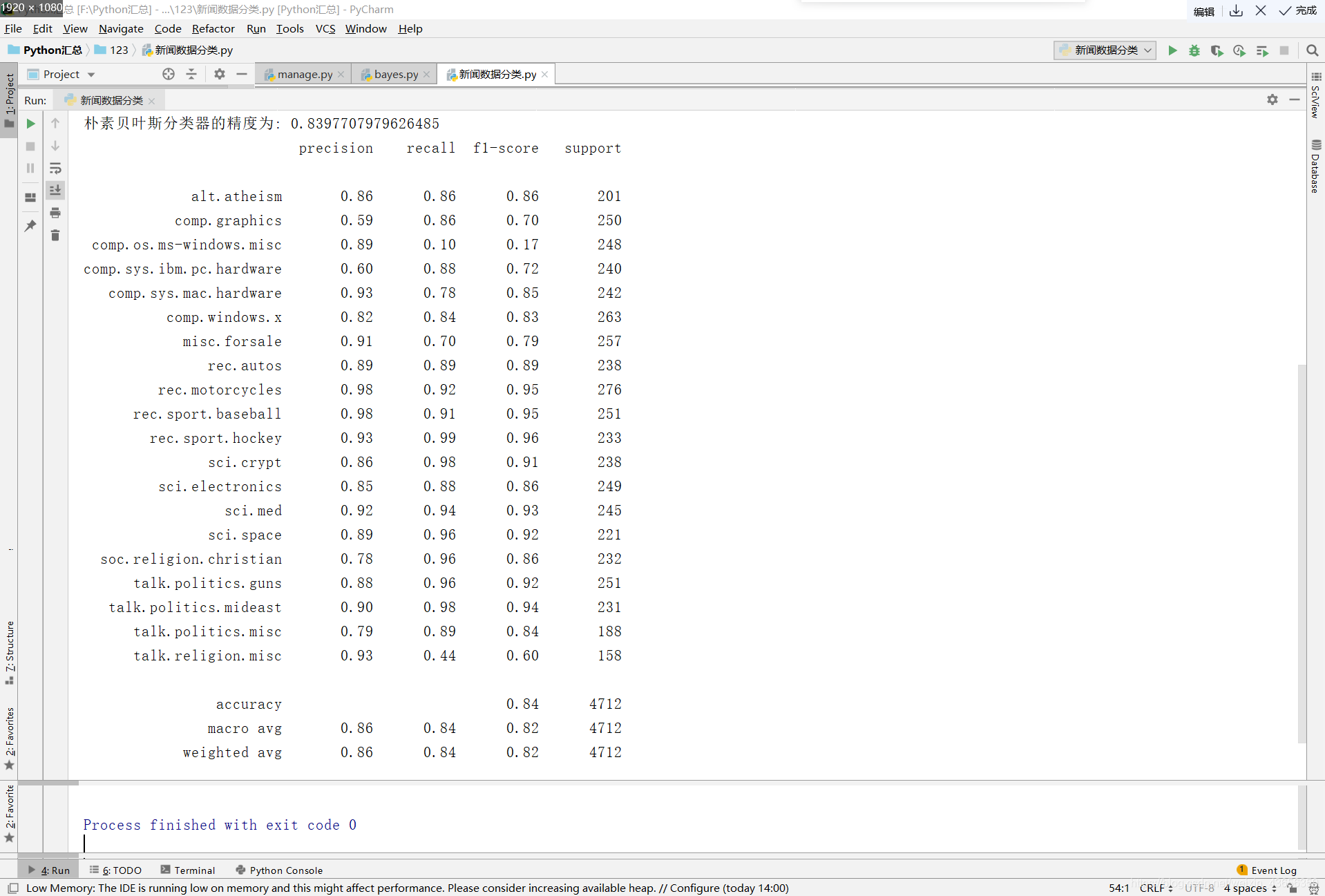Go up the stack trace arrow
Viewport: 1325px width, 896px height.
(x=55, y=124)
